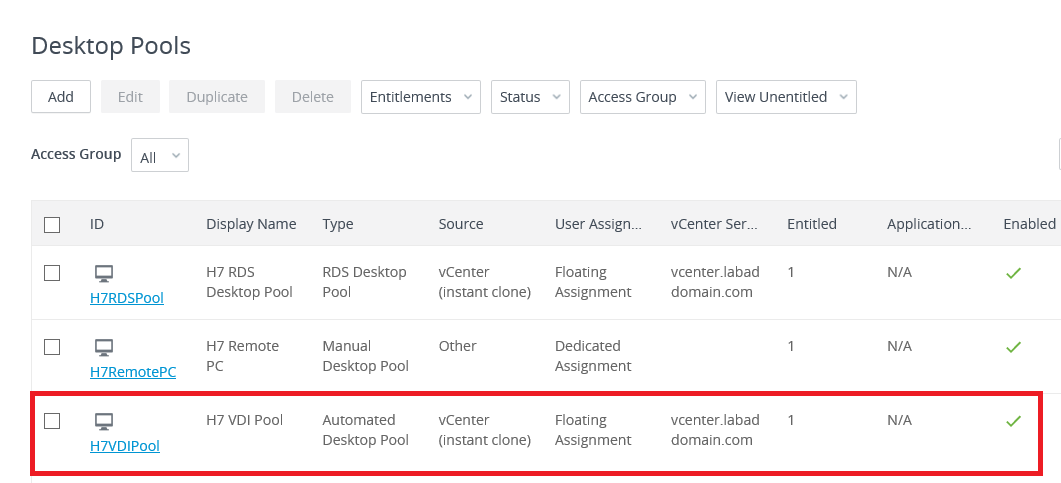Follow the H7RDSPool pool link
The width and height of the screenshot is (1061, 483).
pos(127,298)
